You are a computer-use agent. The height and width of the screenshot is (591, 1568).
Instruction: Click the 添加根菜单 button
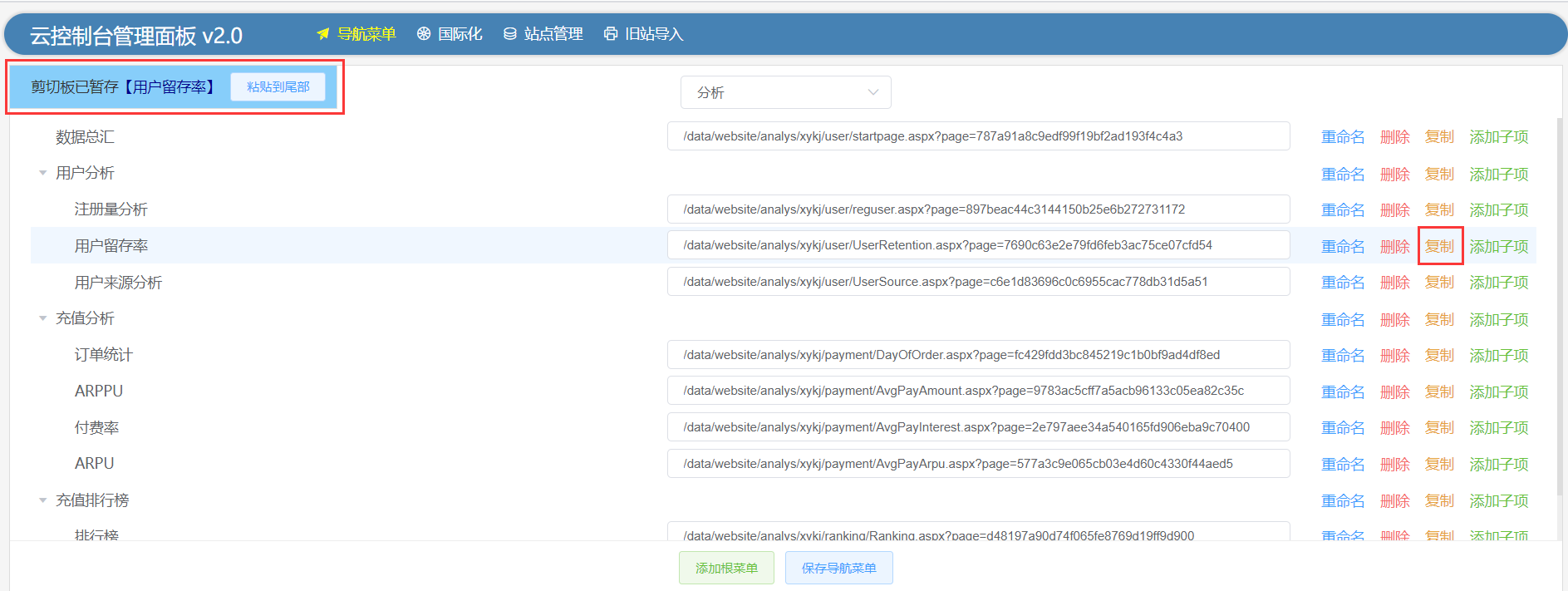coord(726,568)
